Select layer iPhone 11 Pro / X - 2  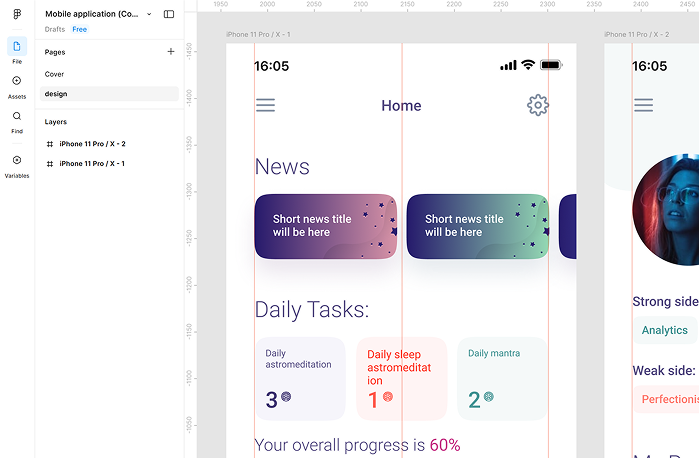pos(92,144)
